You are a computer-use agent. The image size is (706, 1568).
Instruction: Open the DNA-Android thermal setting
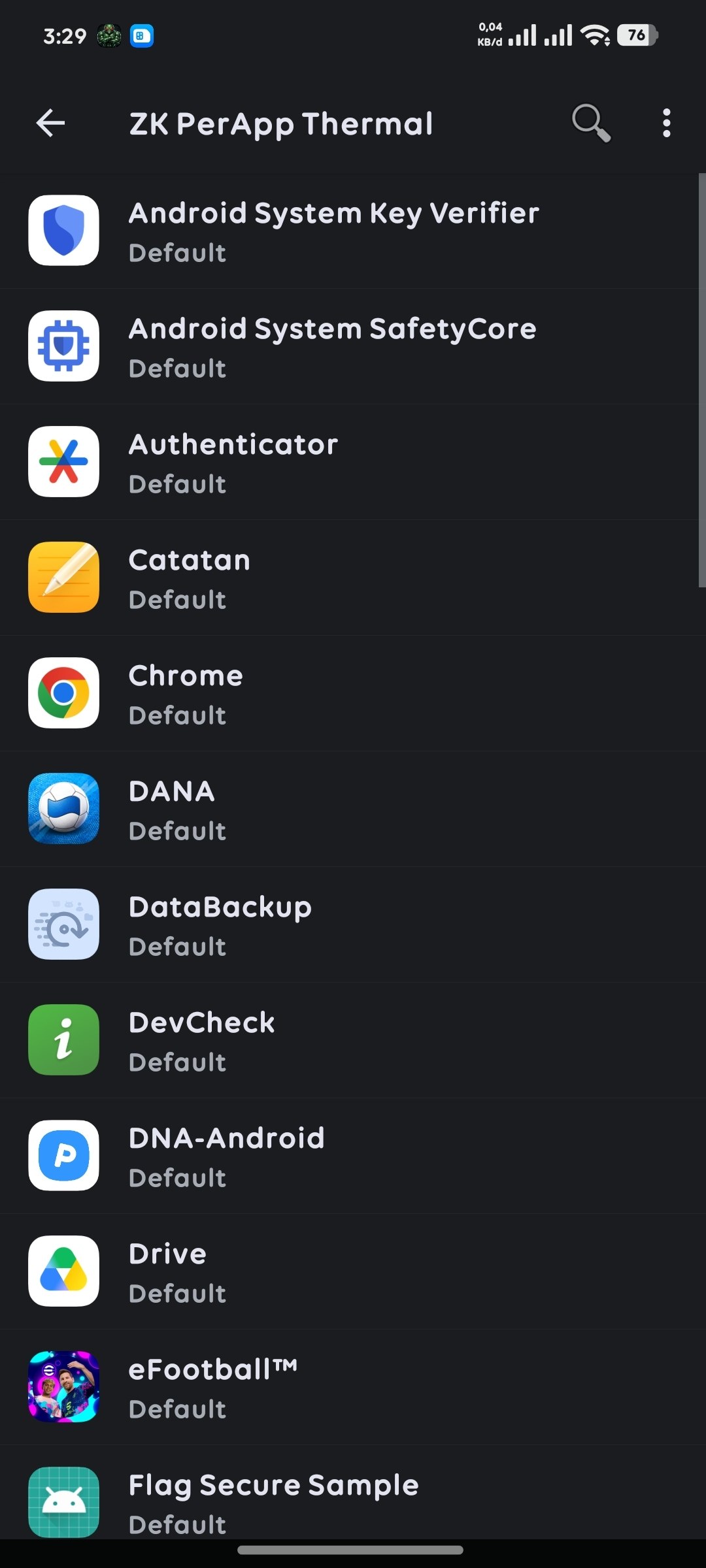pyautogui.click(x=353, y=1156)
